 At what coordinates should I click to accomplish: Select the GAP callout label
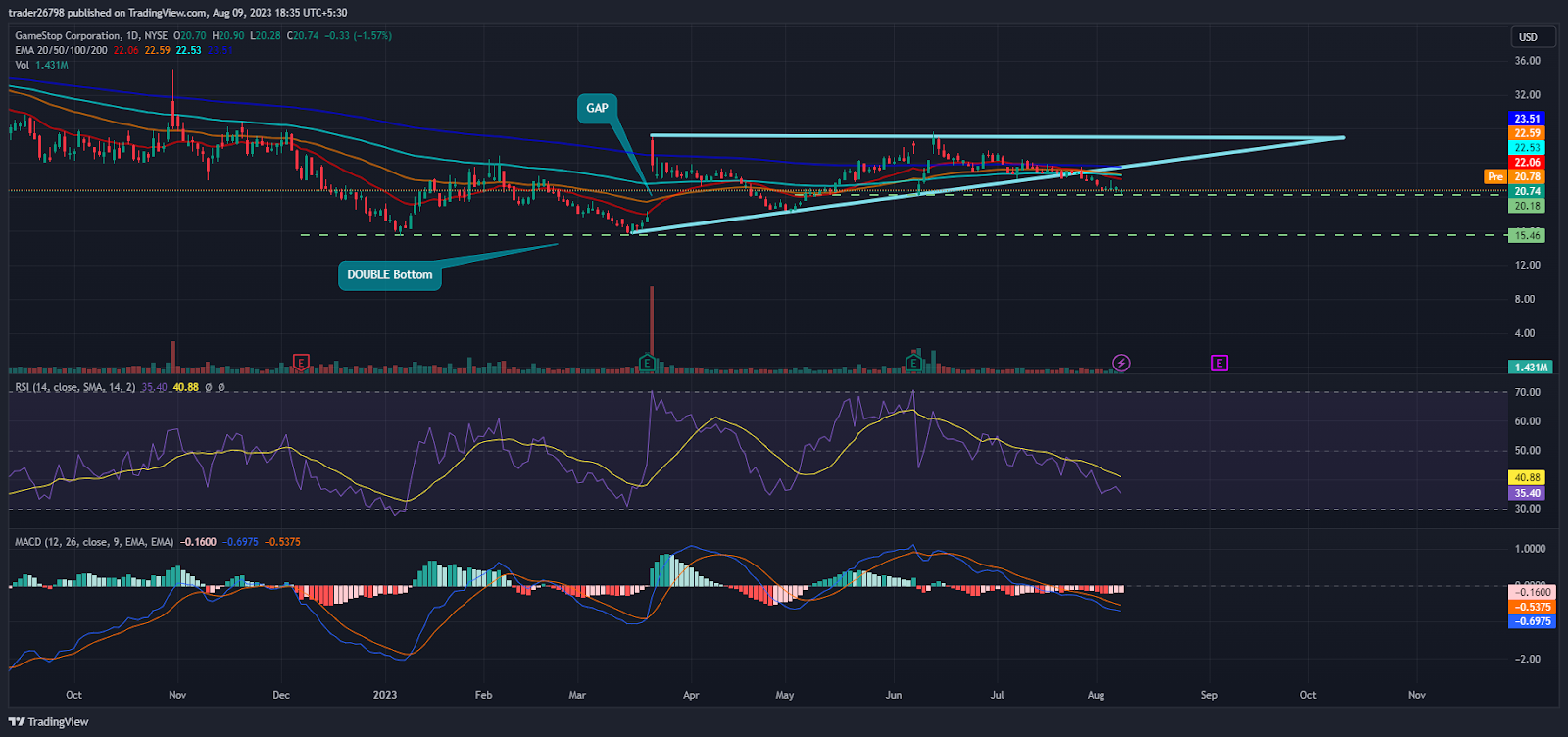click(597, 108)
